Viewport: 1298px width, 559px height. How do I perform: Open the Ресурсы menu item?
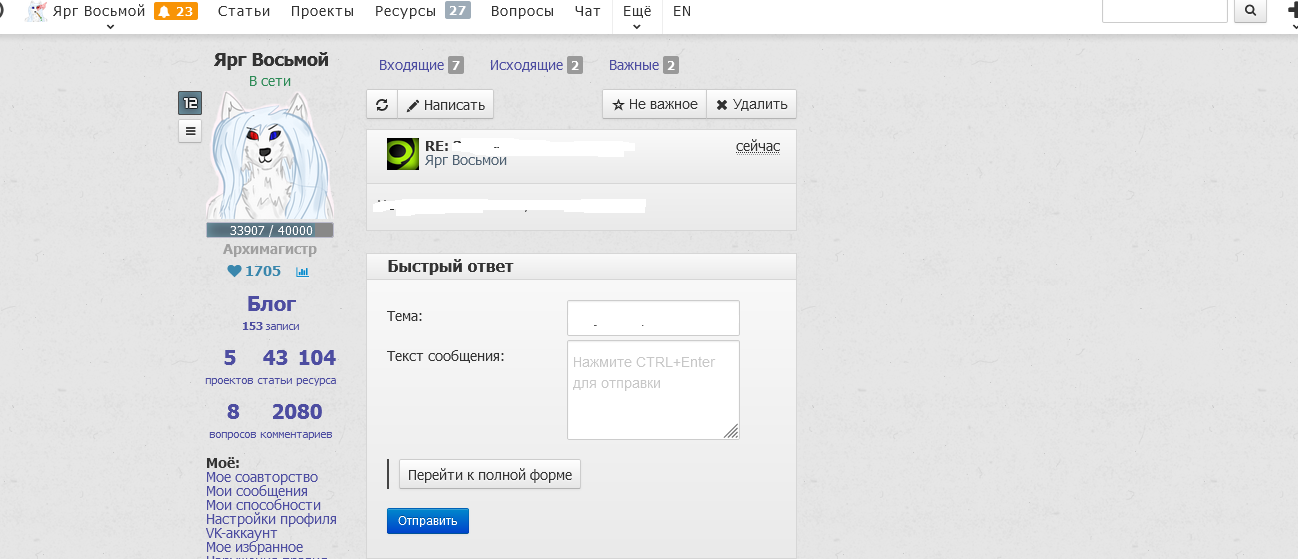point(405,12)
